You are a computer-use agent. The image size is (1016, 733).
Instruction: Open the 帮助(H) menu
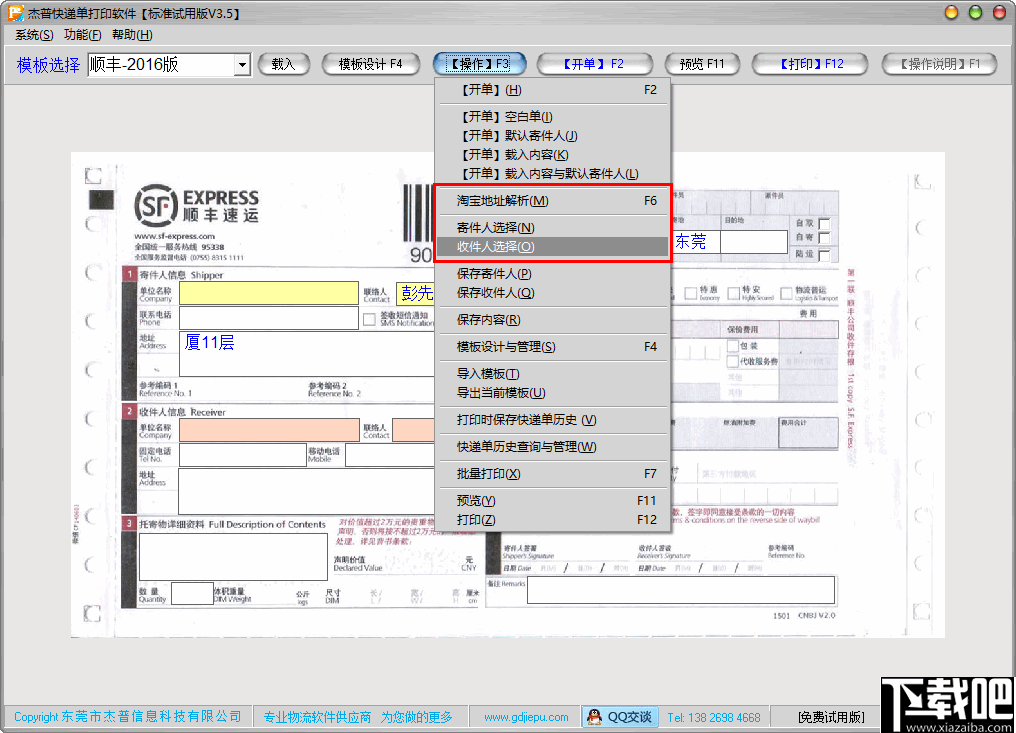point(132,35)
